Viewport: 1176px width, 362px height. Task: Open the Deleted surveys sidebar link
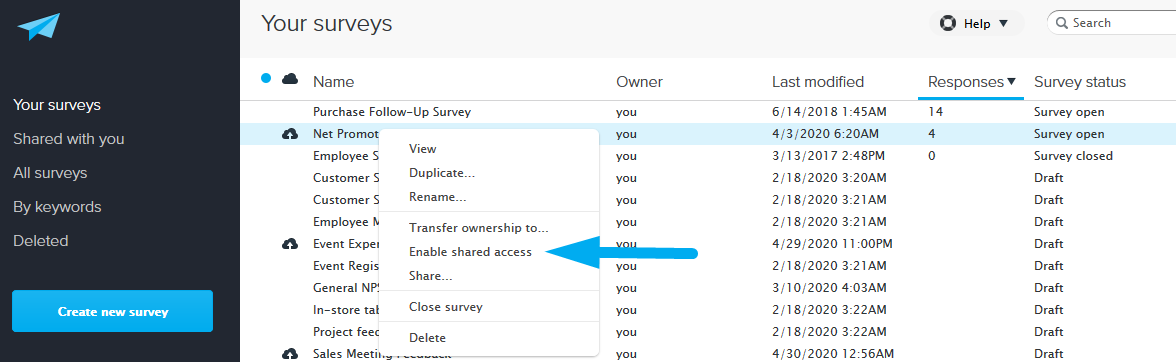40,241
